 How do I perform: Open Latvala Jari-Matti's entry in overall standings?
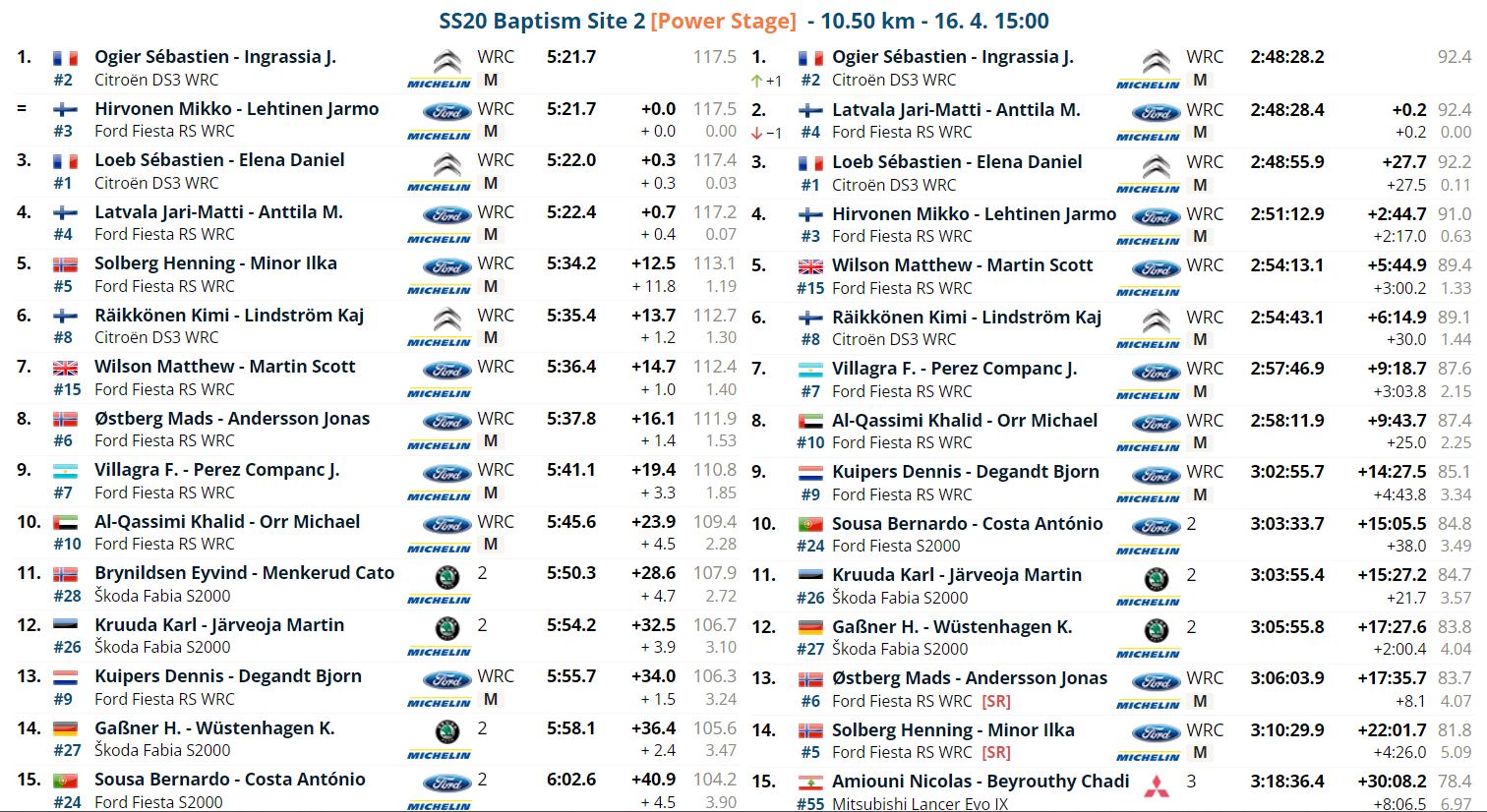(955, 110)
